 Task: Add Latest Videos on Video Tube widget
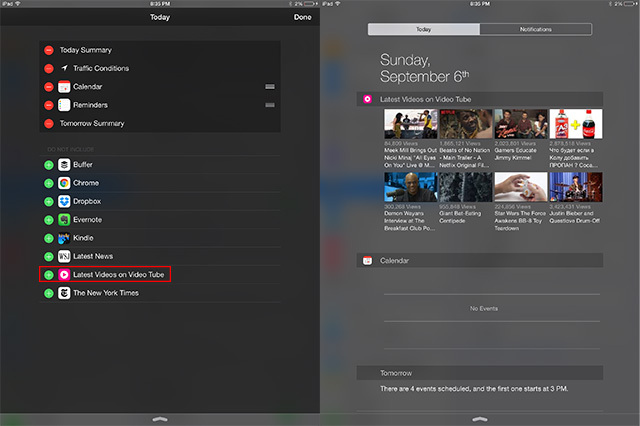[x=49, y=275]
